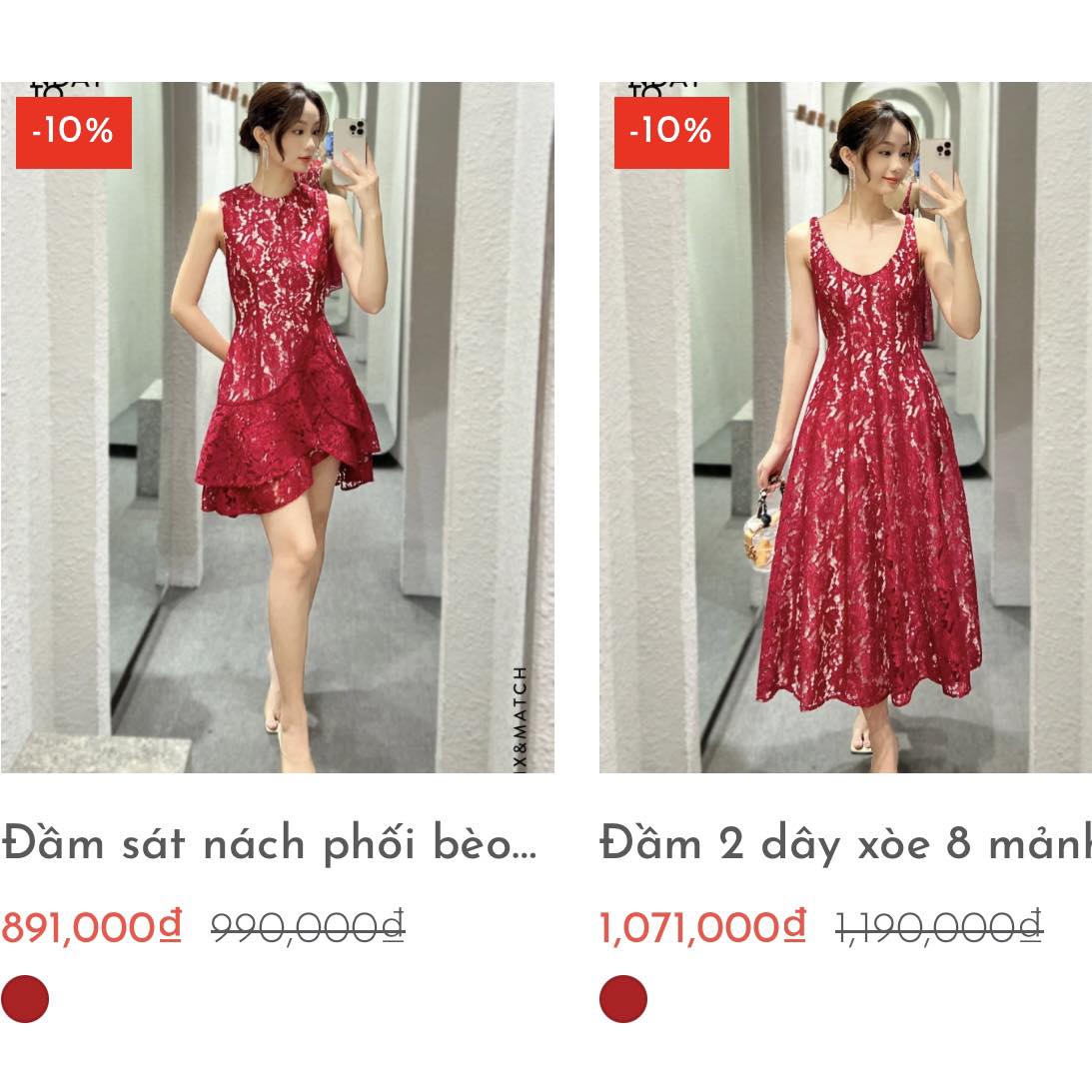Image resolution: width=1092 pixels, height=1092 pixels.
Task: Click the sale price 1,071,000đ
Action: [x=702, y=927]
